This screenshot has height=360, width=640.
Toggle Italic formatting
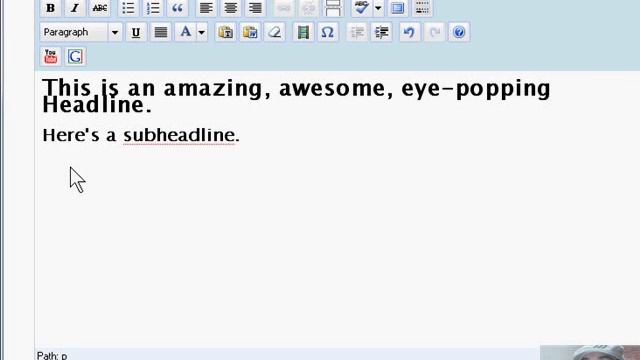[75, 8]
